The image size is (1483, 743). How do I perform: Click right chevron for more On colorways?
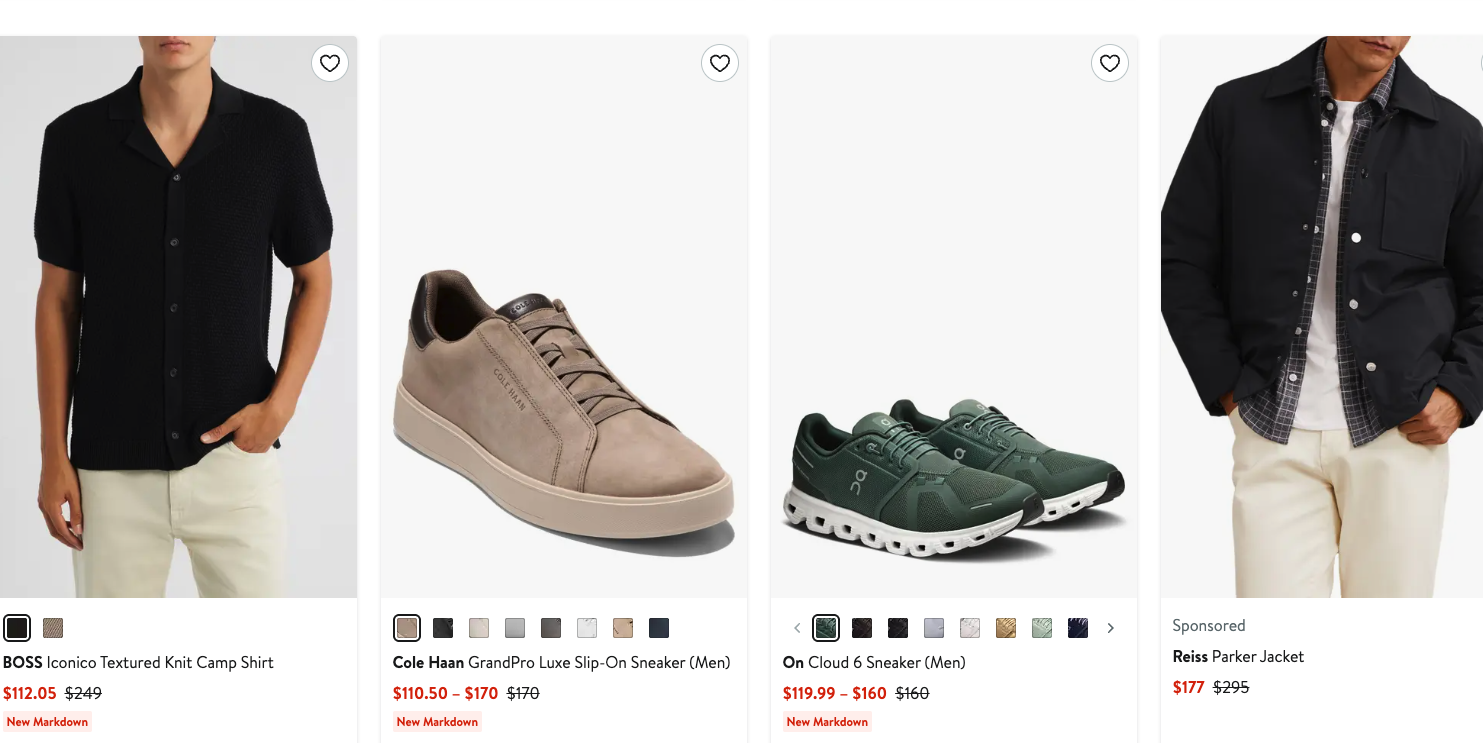pyautogui.click(x=1110, y=627)
